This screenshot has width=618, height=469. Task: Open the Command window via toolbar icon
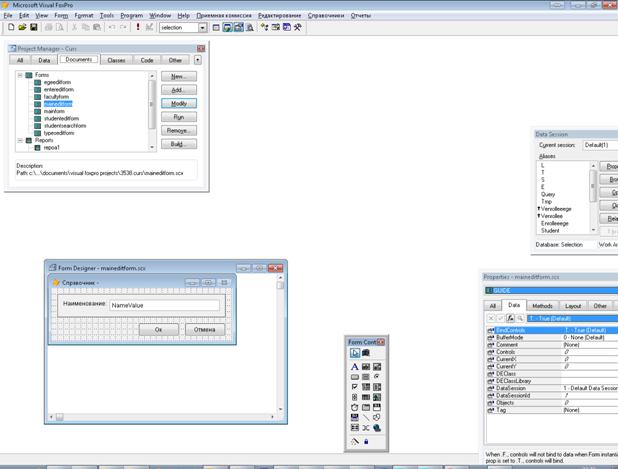point(216,27)
